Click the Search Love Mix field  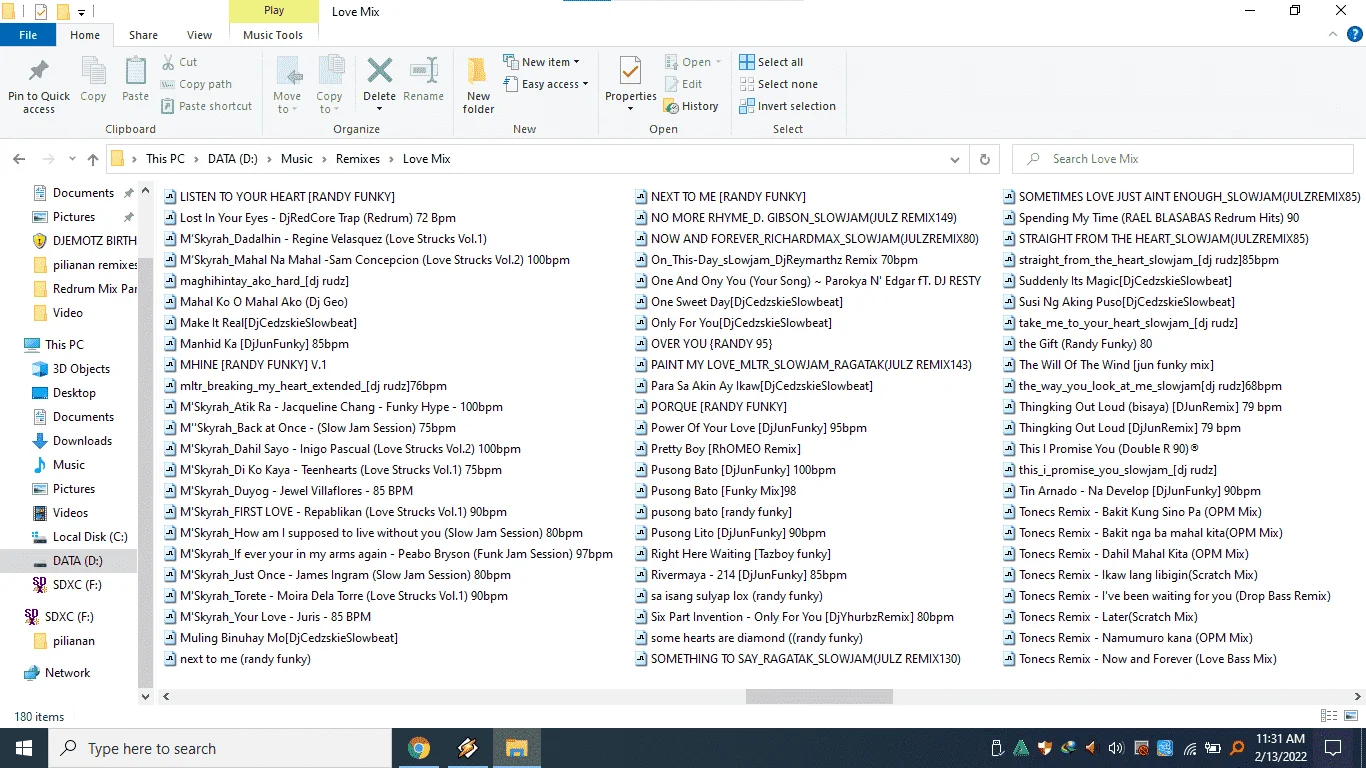point(1185,159)
